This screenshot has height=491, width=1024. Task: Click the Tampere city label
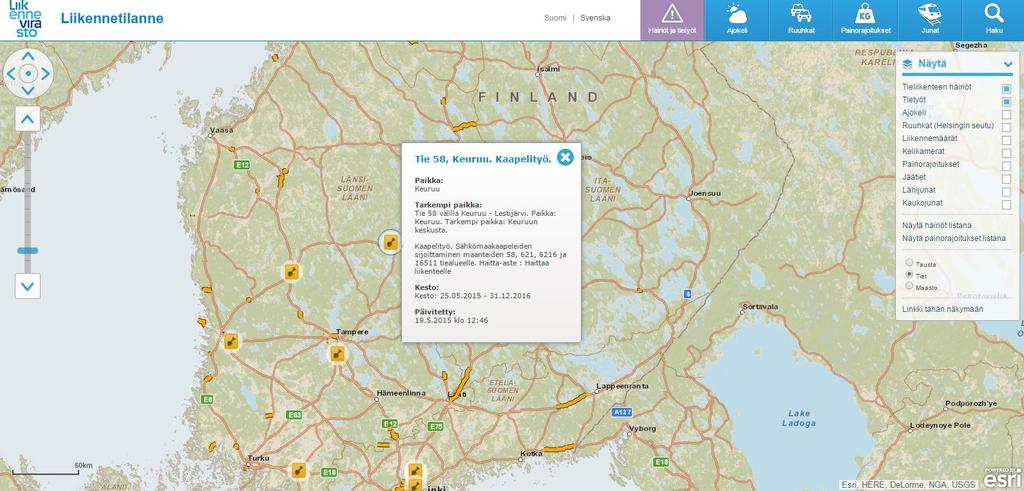coord(352,332)
